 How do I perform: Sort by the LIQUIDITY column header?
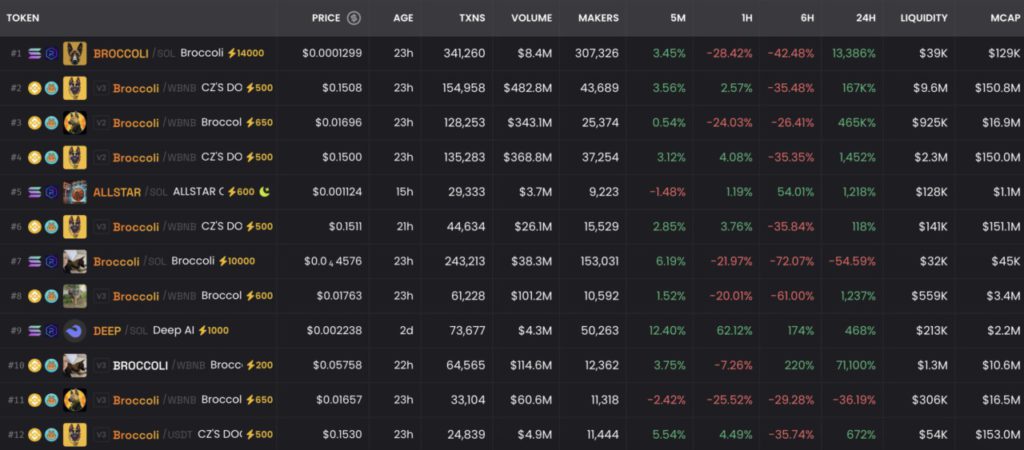click(x=924, y=18)
